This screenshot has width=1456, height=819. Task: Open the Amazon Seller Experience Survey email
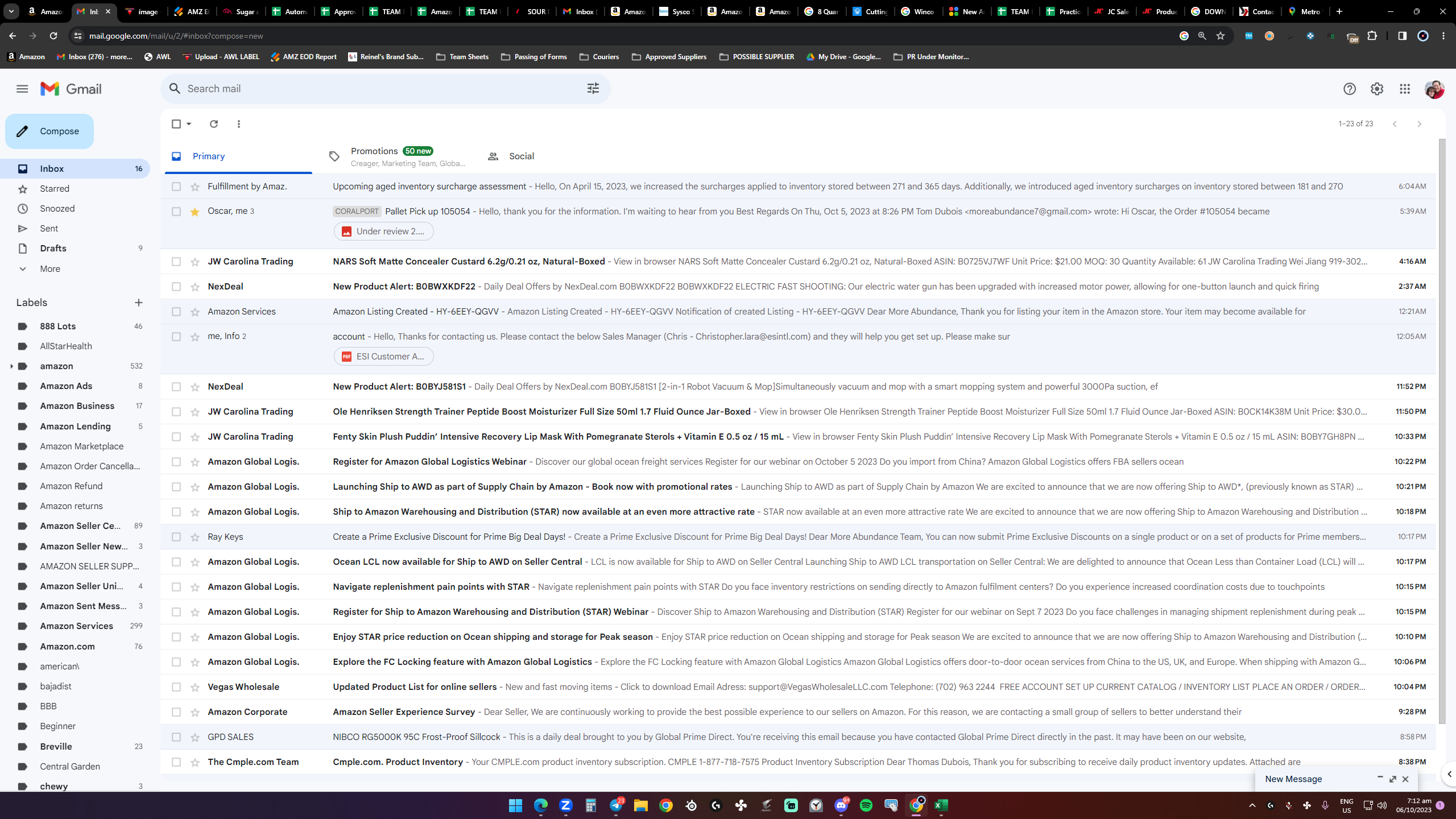click(x=798, y=712)
